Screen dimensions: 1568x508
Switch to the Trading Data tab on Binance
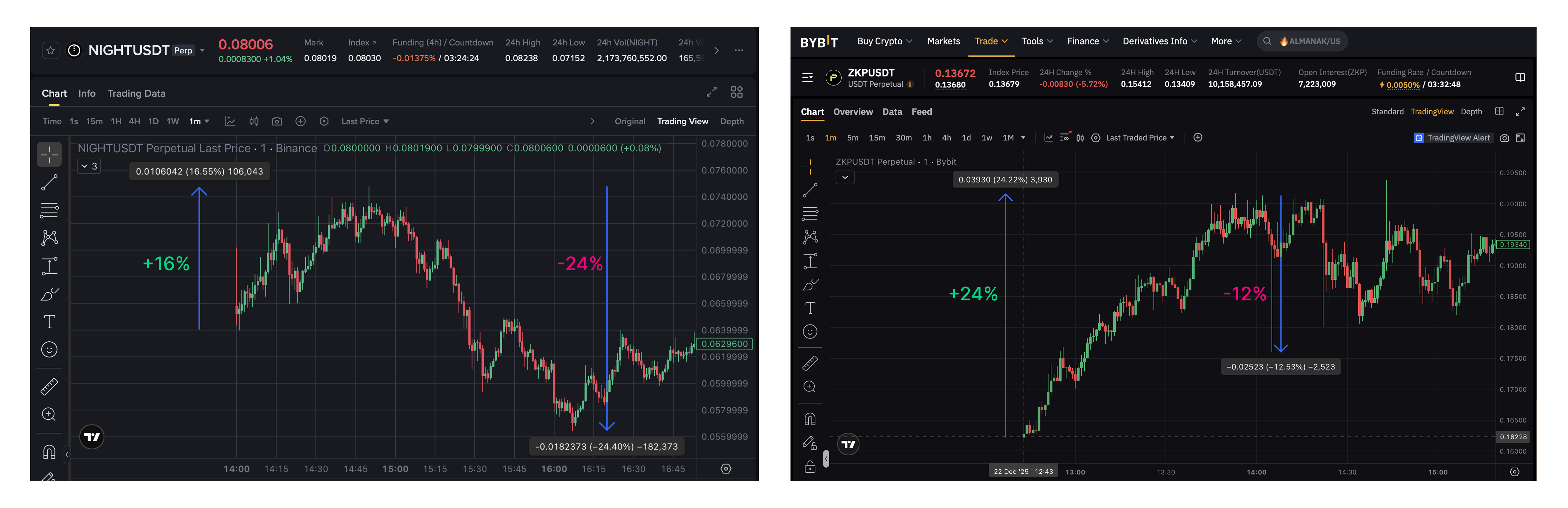point(136,93)
